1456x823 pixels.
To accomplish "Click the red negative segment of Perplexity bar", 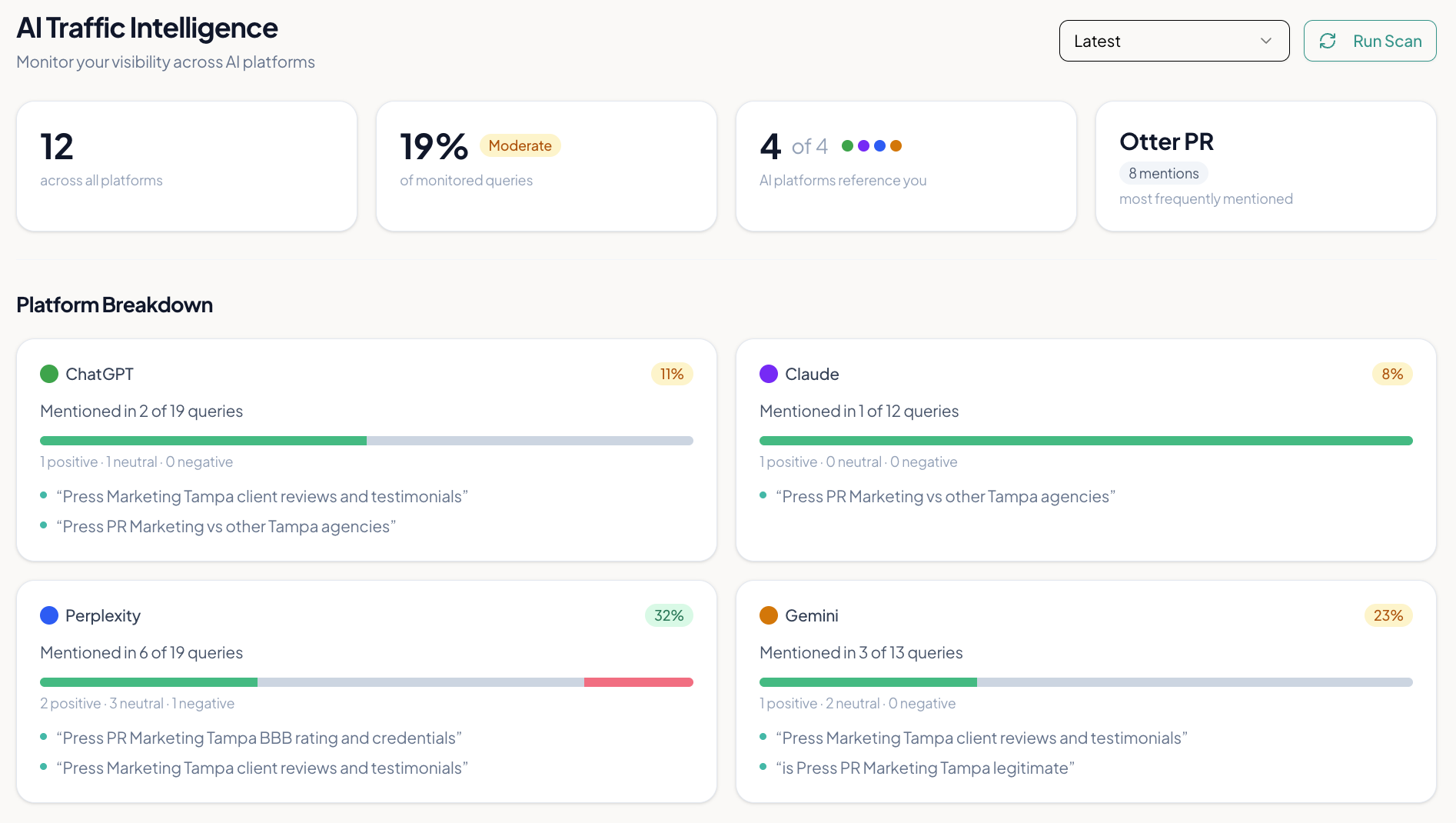I will click(x=638, y=682).
